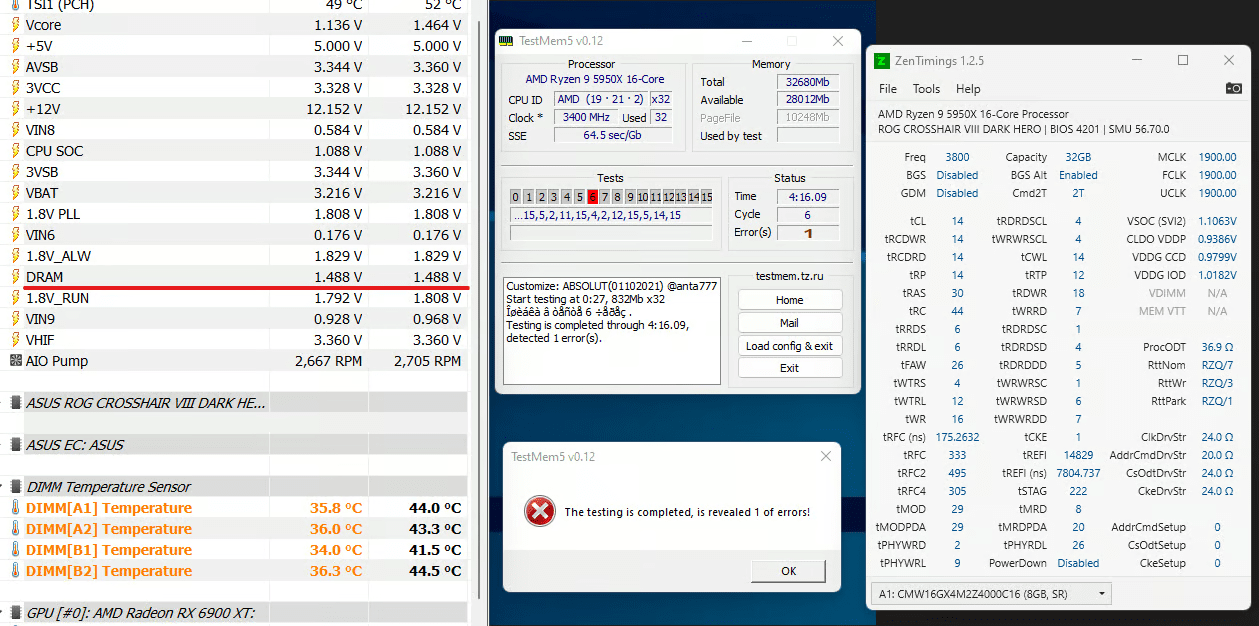Click the TestMem5 title bar app icon

tap(507, 41)
